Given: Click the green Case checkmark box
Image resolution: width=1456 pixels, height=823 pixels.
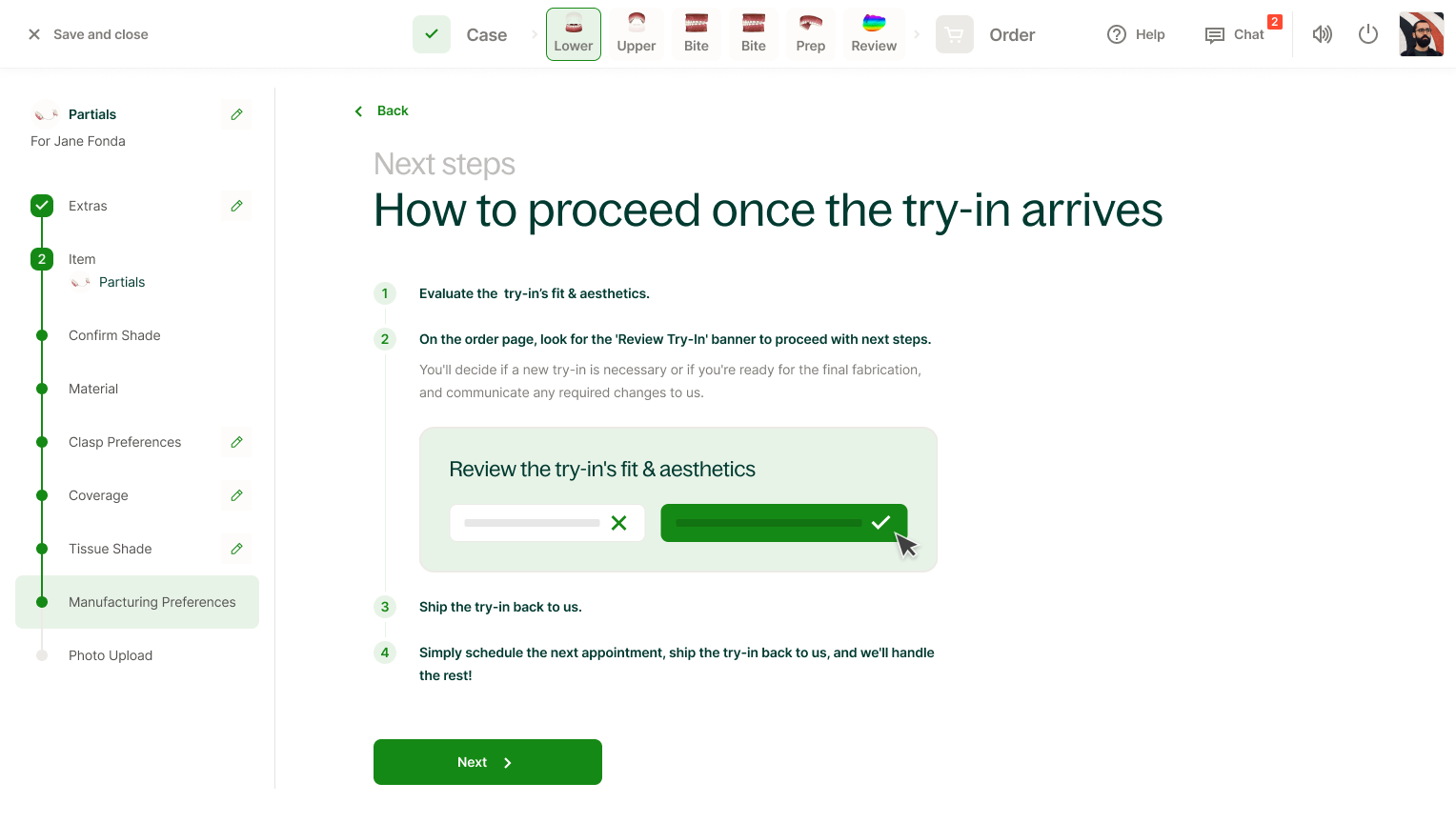Looking at the screenshot, I should (x=432, y=34).
